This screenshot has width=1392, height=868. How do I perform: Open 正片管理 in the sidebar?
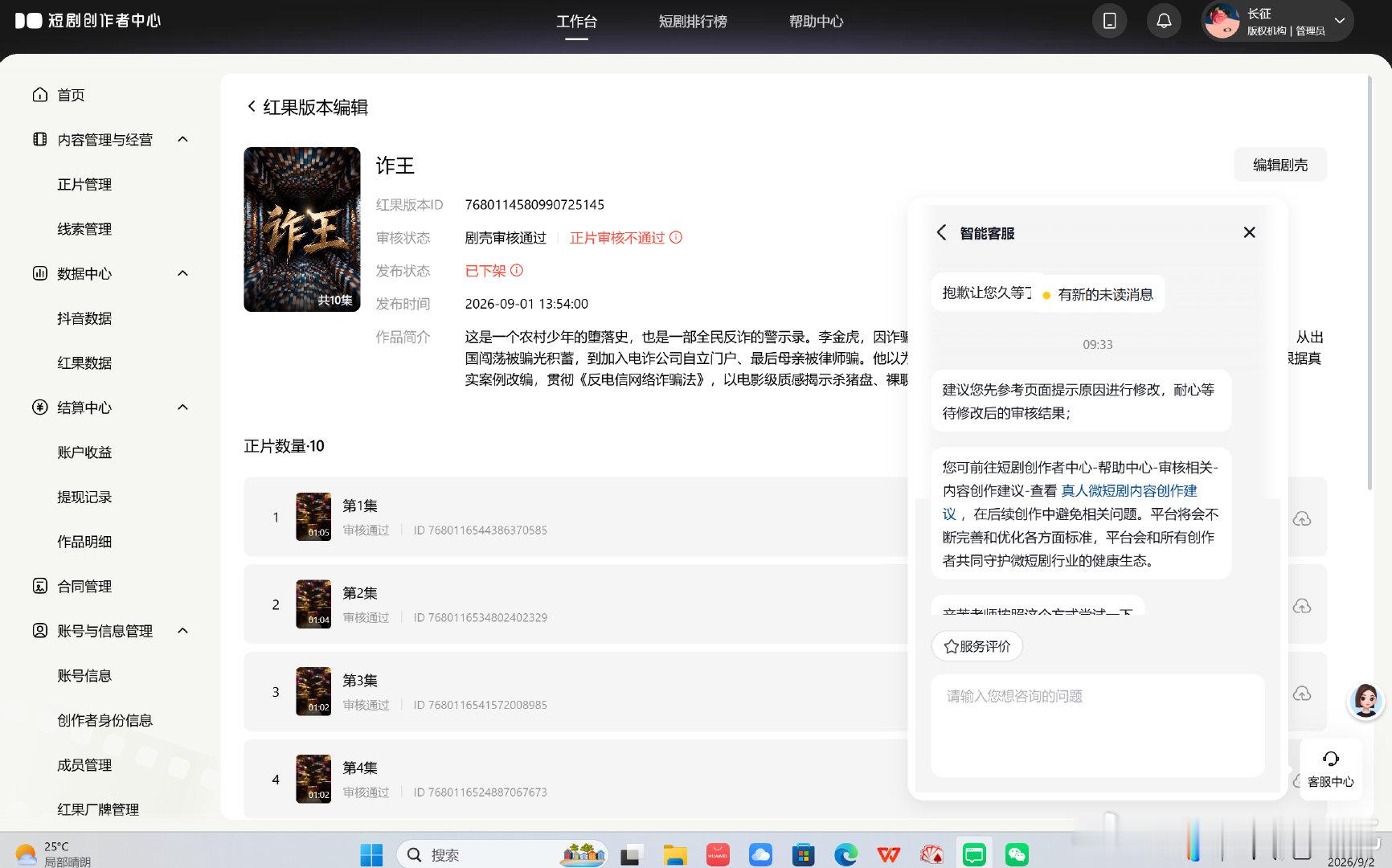[84, 184]
